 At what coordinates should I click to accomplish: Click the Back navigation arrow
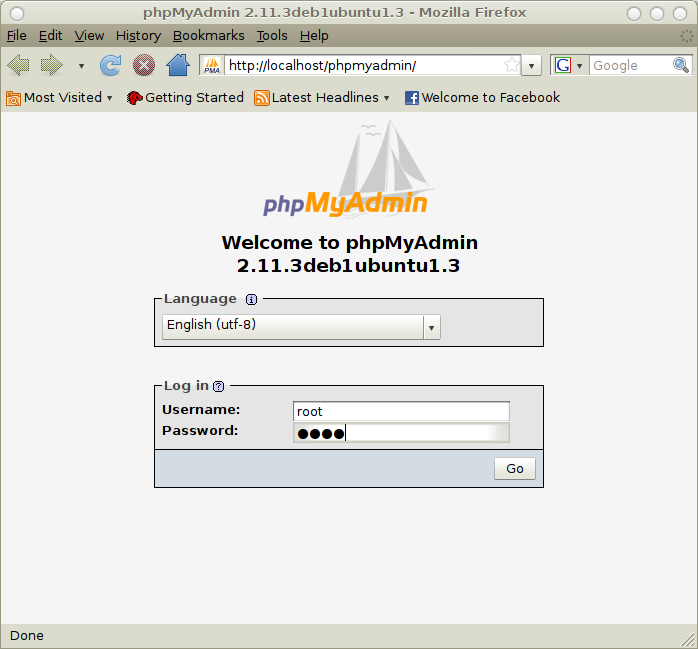coord(18,65)
